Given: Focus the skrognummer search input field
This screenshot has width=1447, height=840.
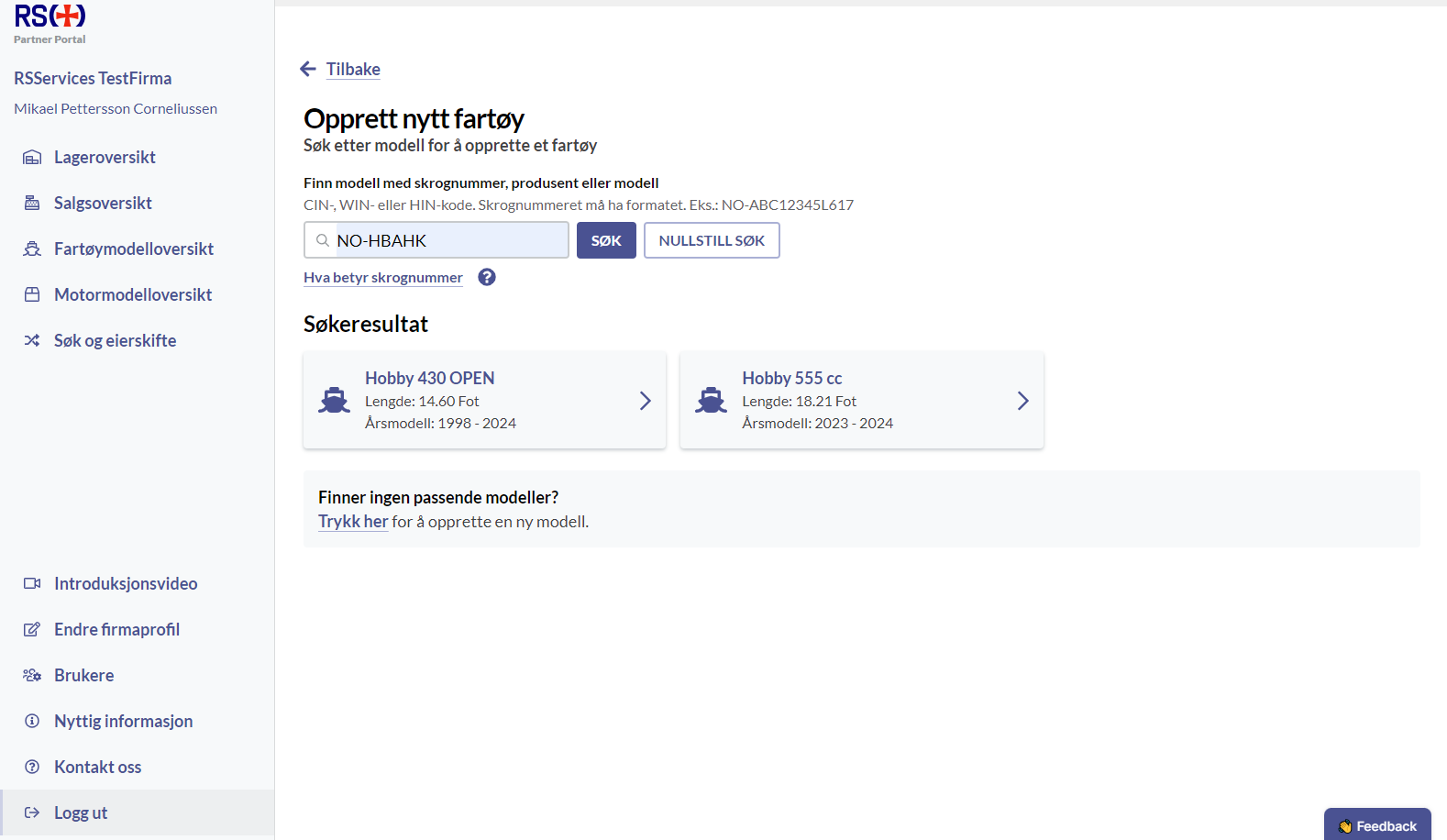Looking at the screenshot, I should [x=449, y=240].
